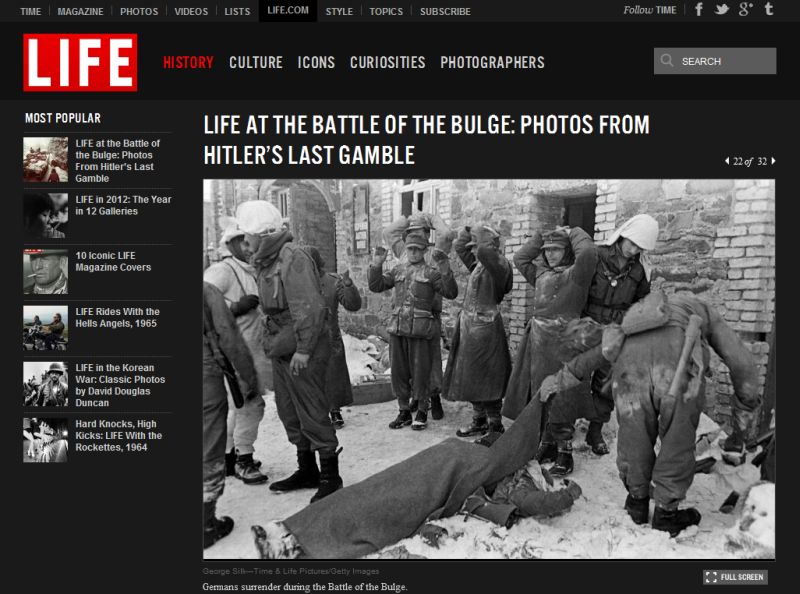Open the Hells Angels 1965 thumbnail

click(x=45, y=328)
